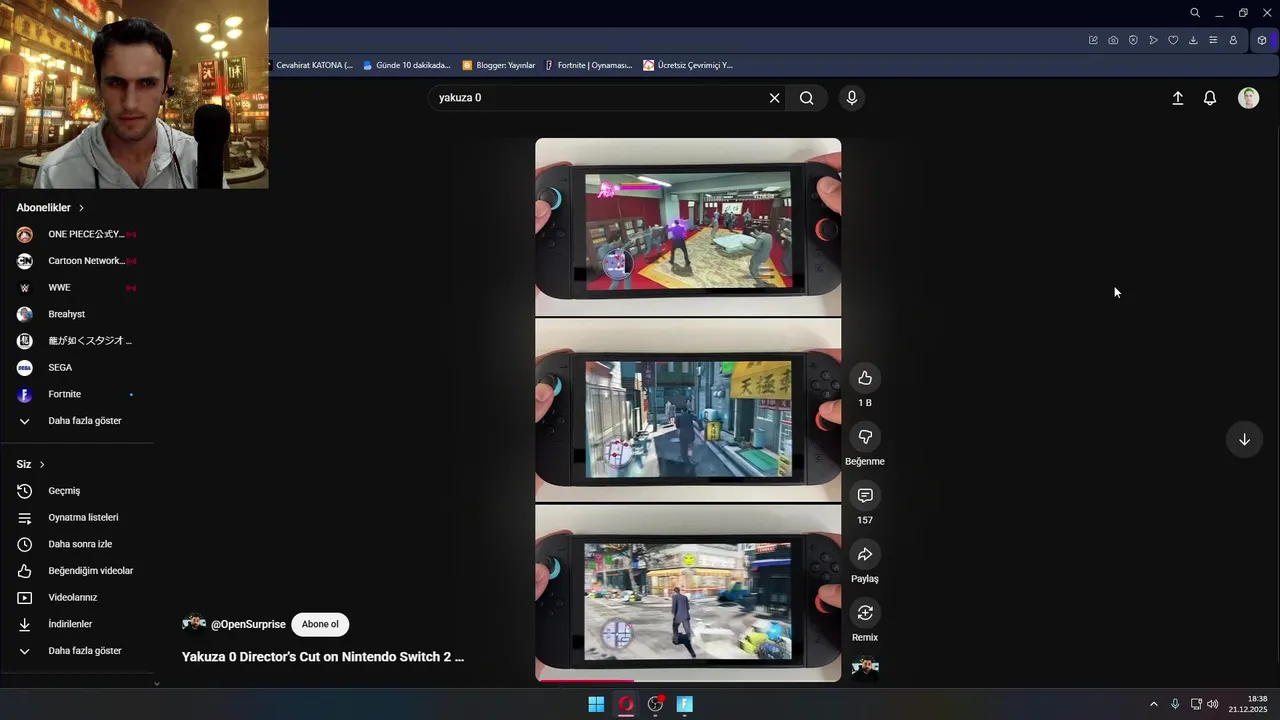Open the browser easy setup sliders icon
The height and width of the screenshot is (720, 1280).
point(1213,40)
